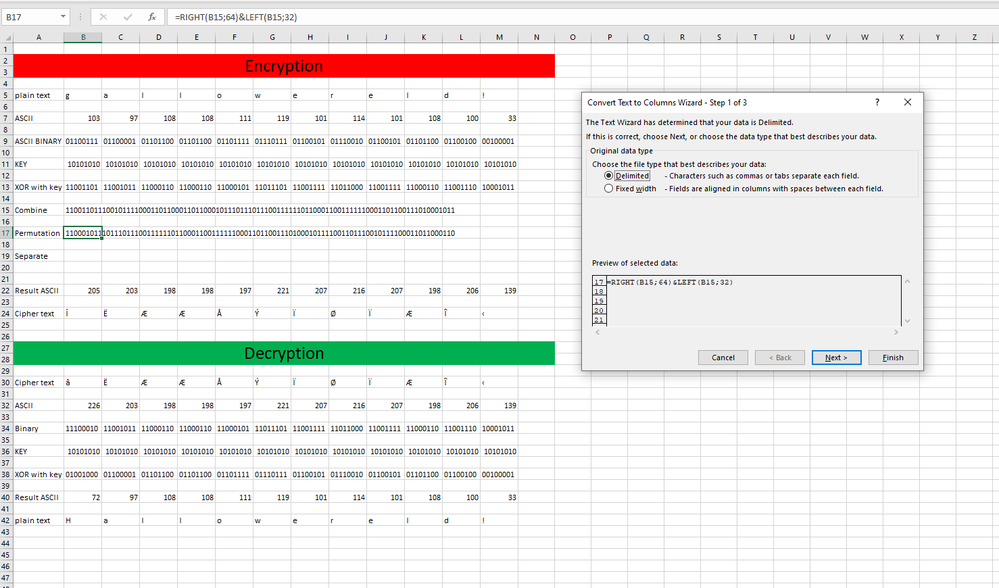
Task: Select row 24 header
Action: 6,313
